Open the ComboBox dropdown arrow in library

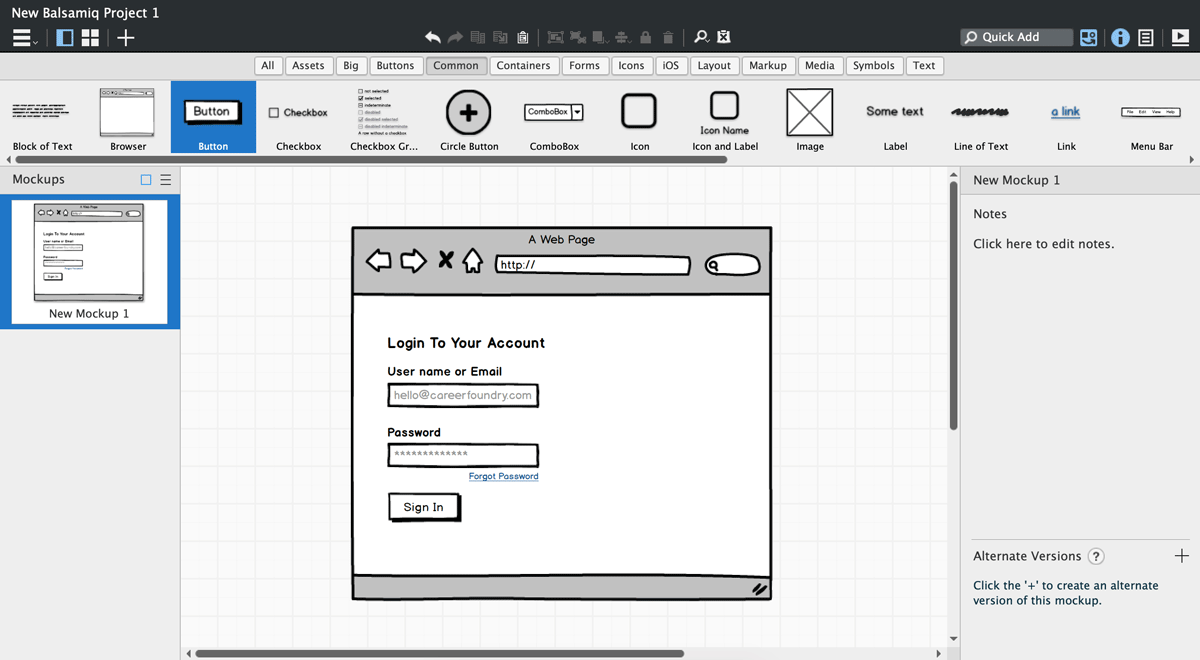coord(578,111)
